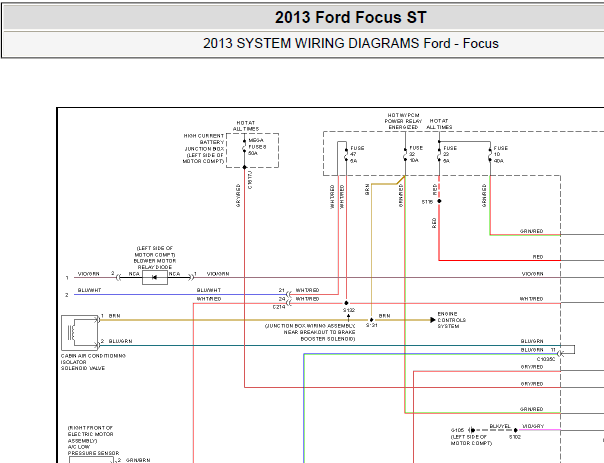604x463 pixels.
Task: Click the S122 splice label
Action: coord(349,310)
